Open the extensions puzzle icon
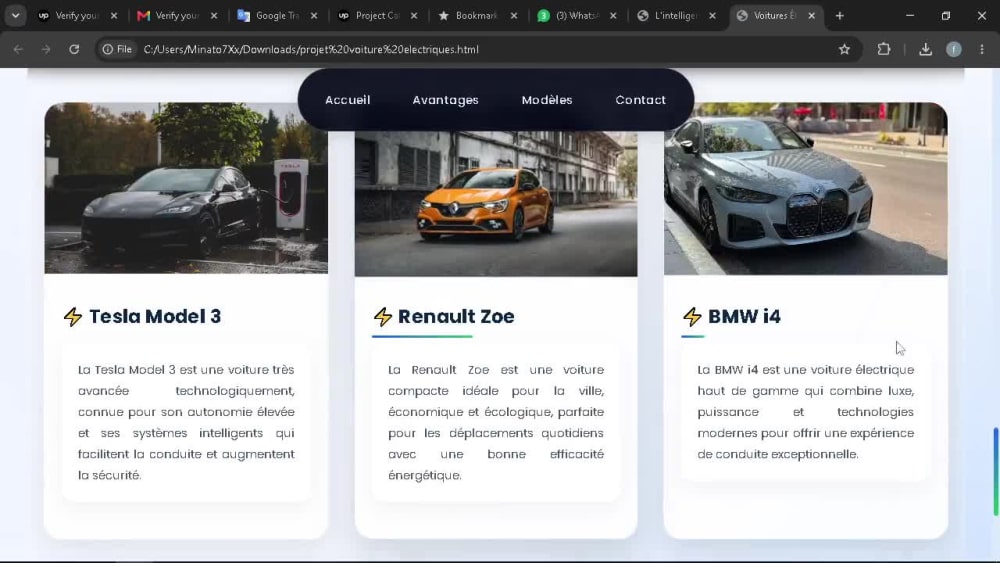 point(883,49)
